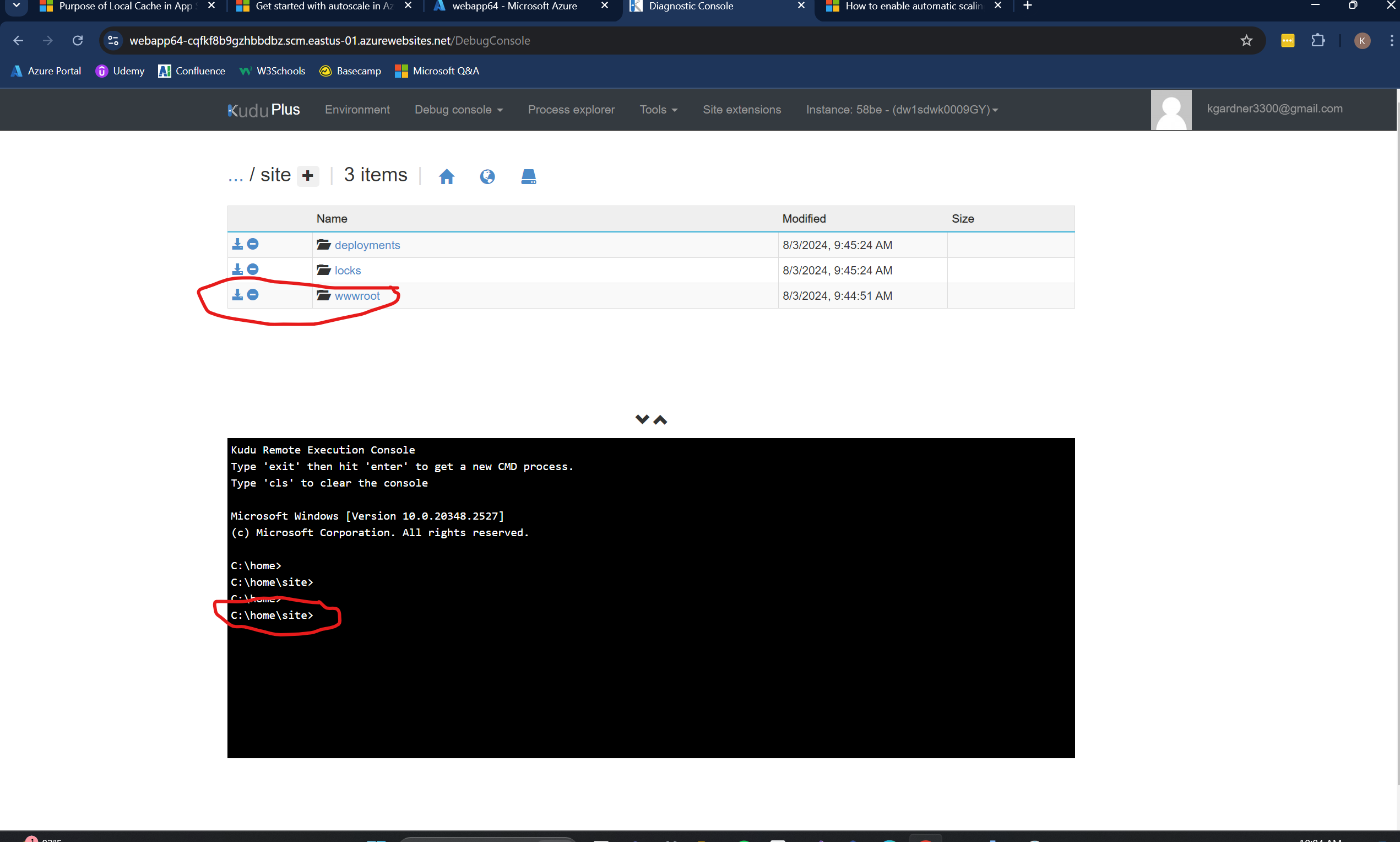This screenshot has width=1400, height=842.
Task: Click the home directory icon
Action: [447, 176]
